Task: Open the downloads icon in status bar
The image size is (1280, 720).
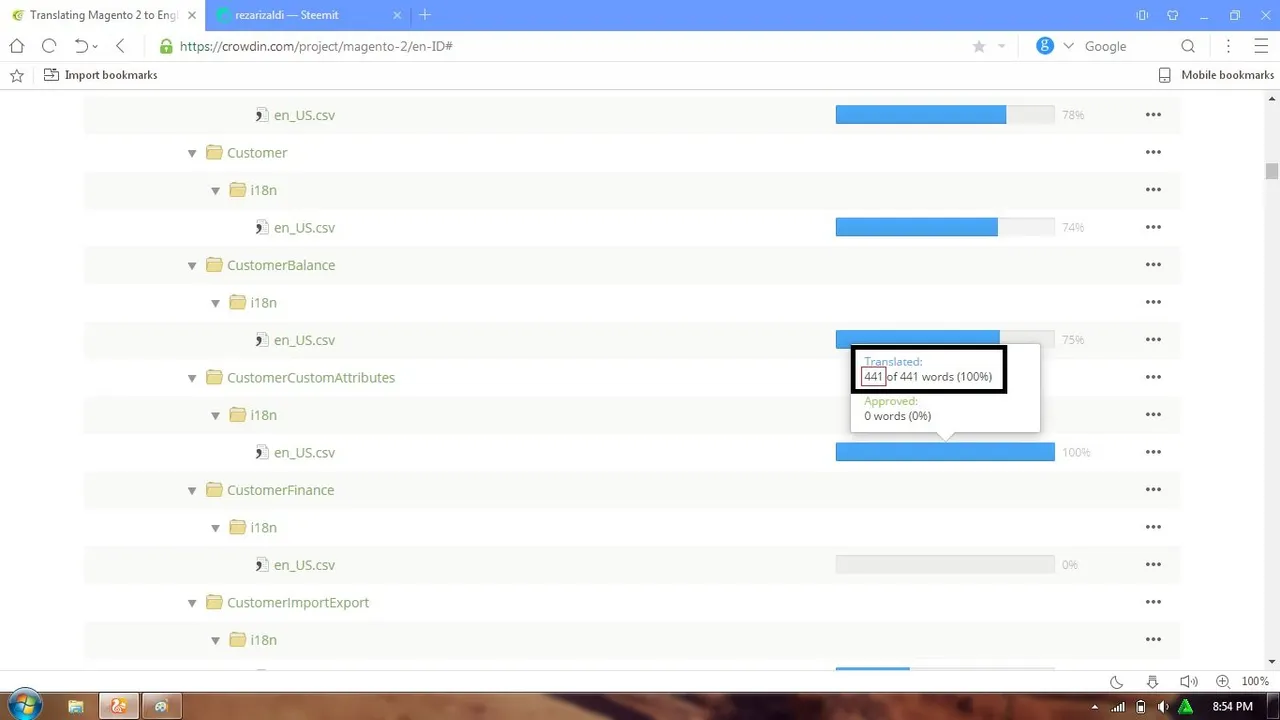Action: point(1152,682)
